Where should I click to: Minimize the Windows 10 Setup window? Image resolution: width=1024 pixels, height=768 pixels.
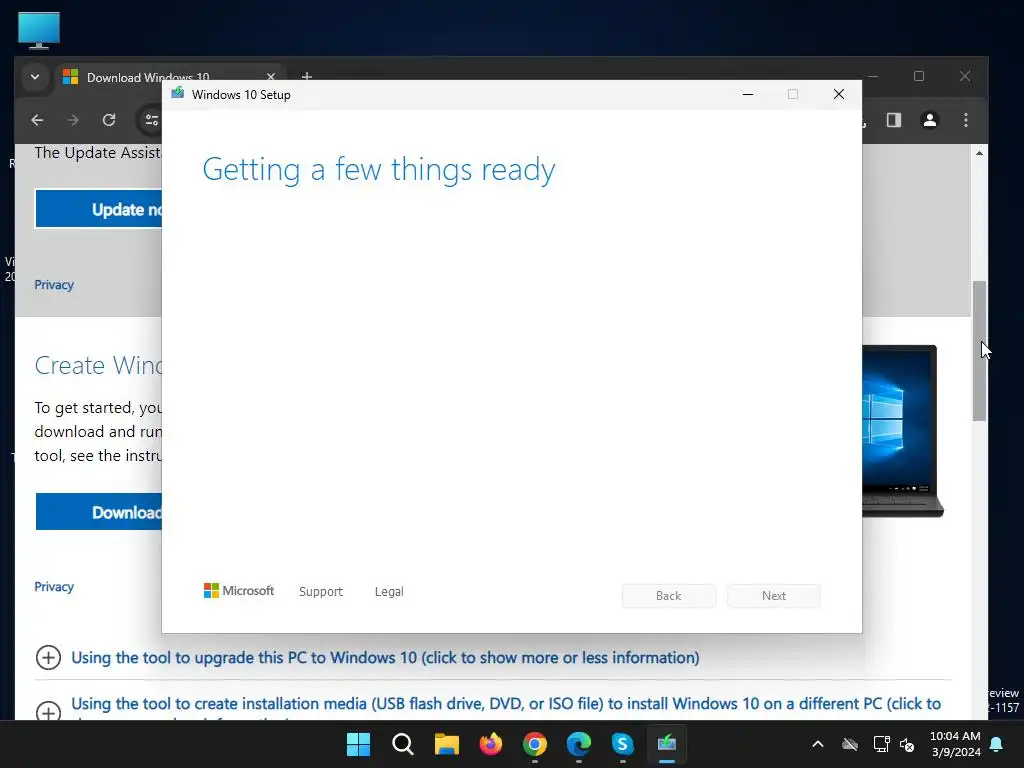pos(748,95)
